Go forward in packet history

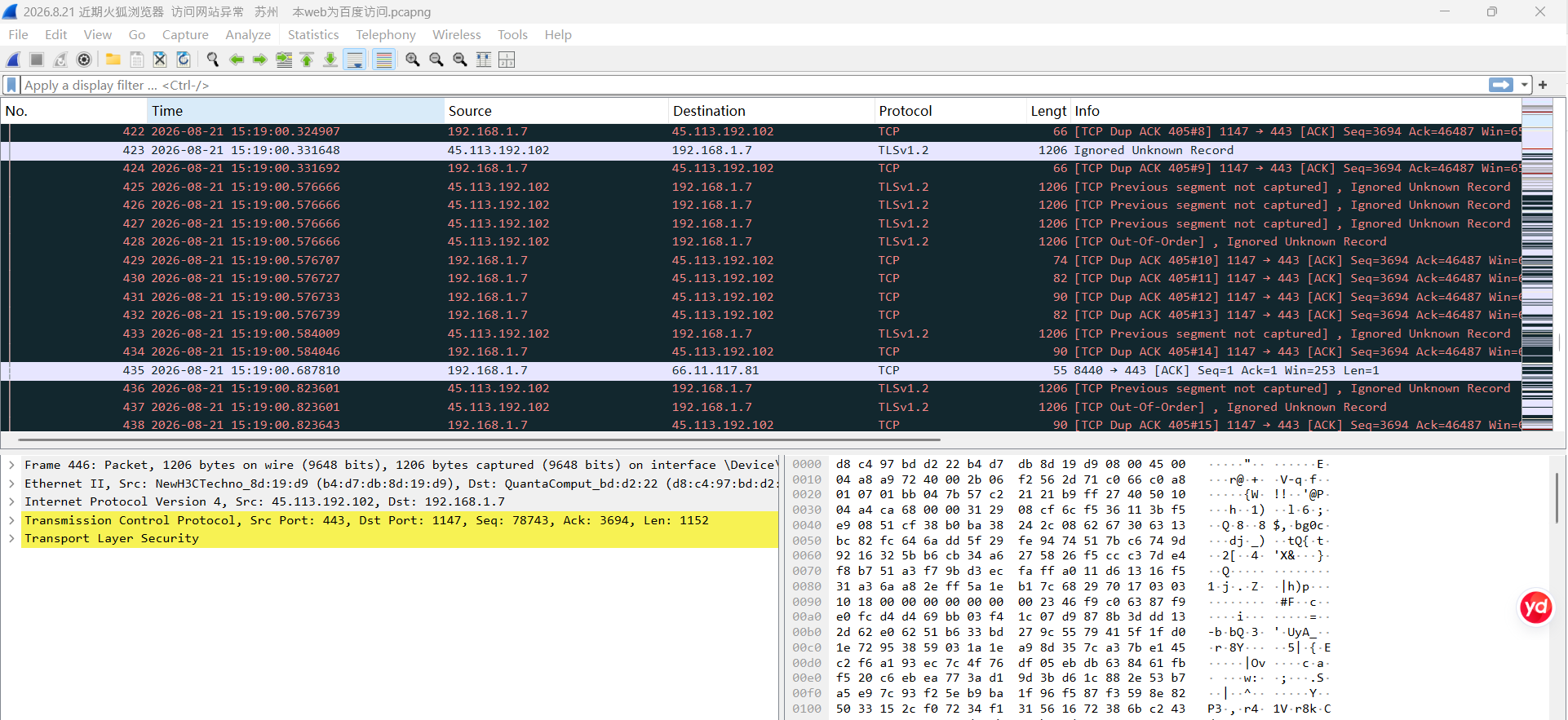click(260, 60)
